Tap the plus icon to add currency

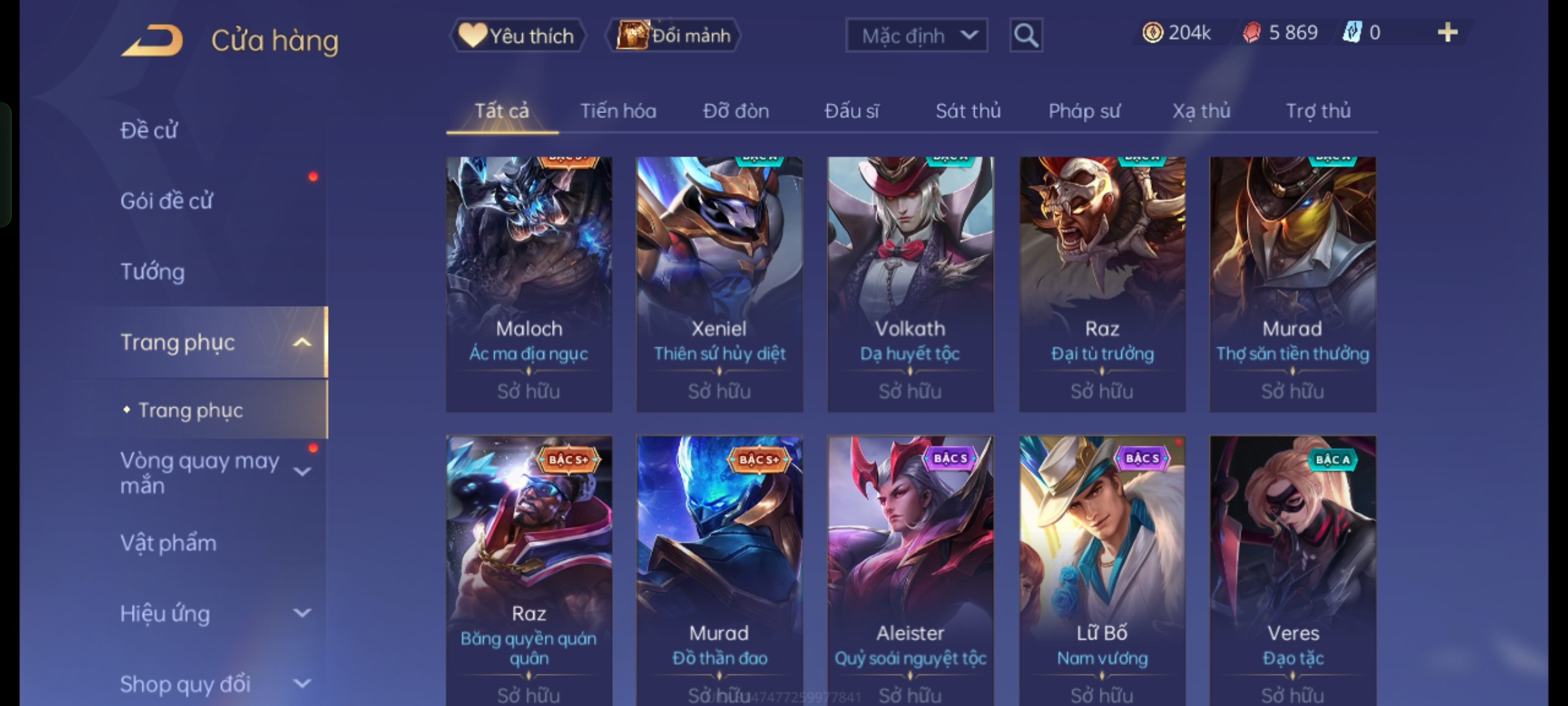1448,32
